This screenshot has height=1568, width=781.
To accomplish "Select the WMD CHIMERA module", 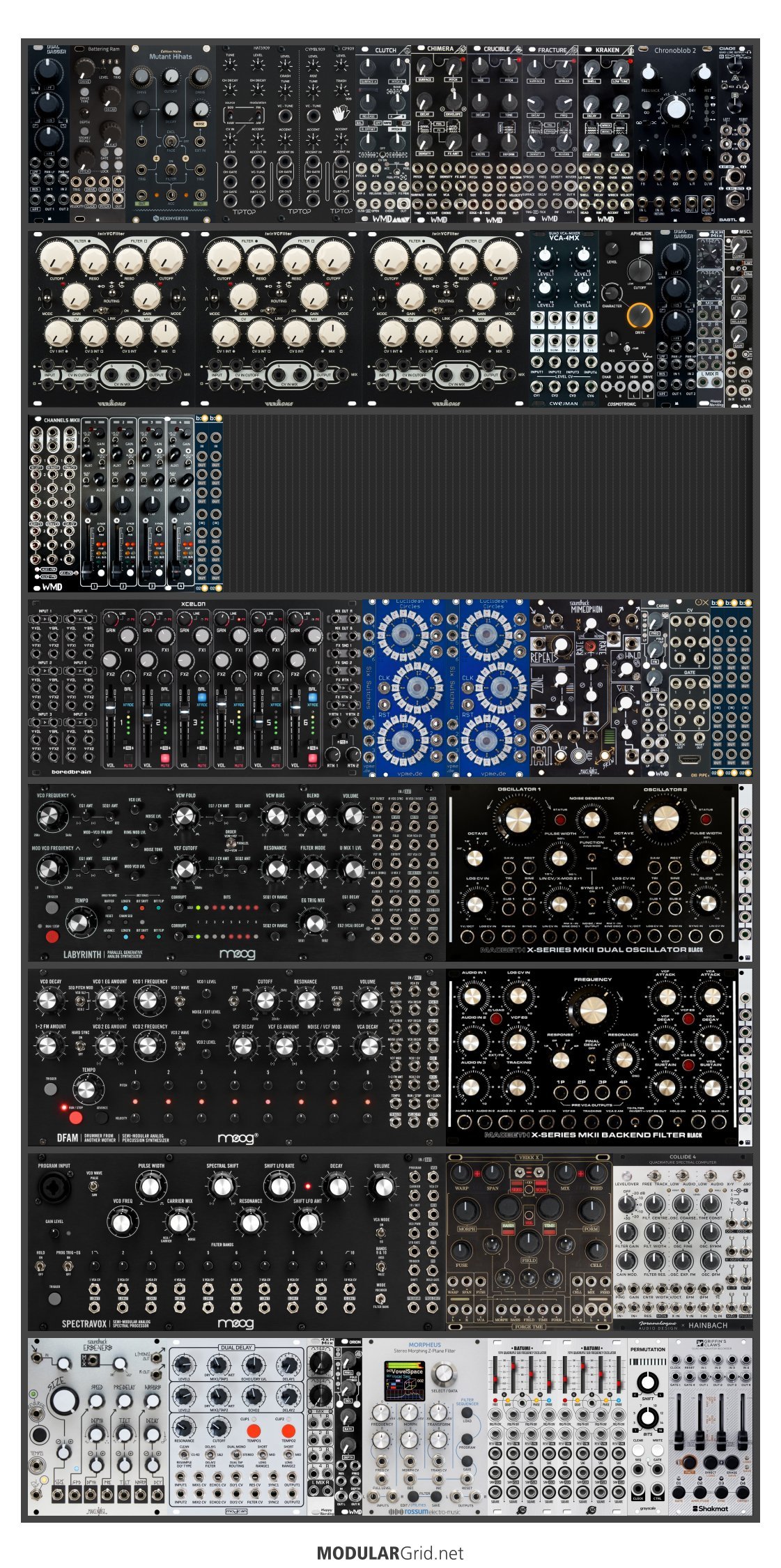I will point(438,134).
